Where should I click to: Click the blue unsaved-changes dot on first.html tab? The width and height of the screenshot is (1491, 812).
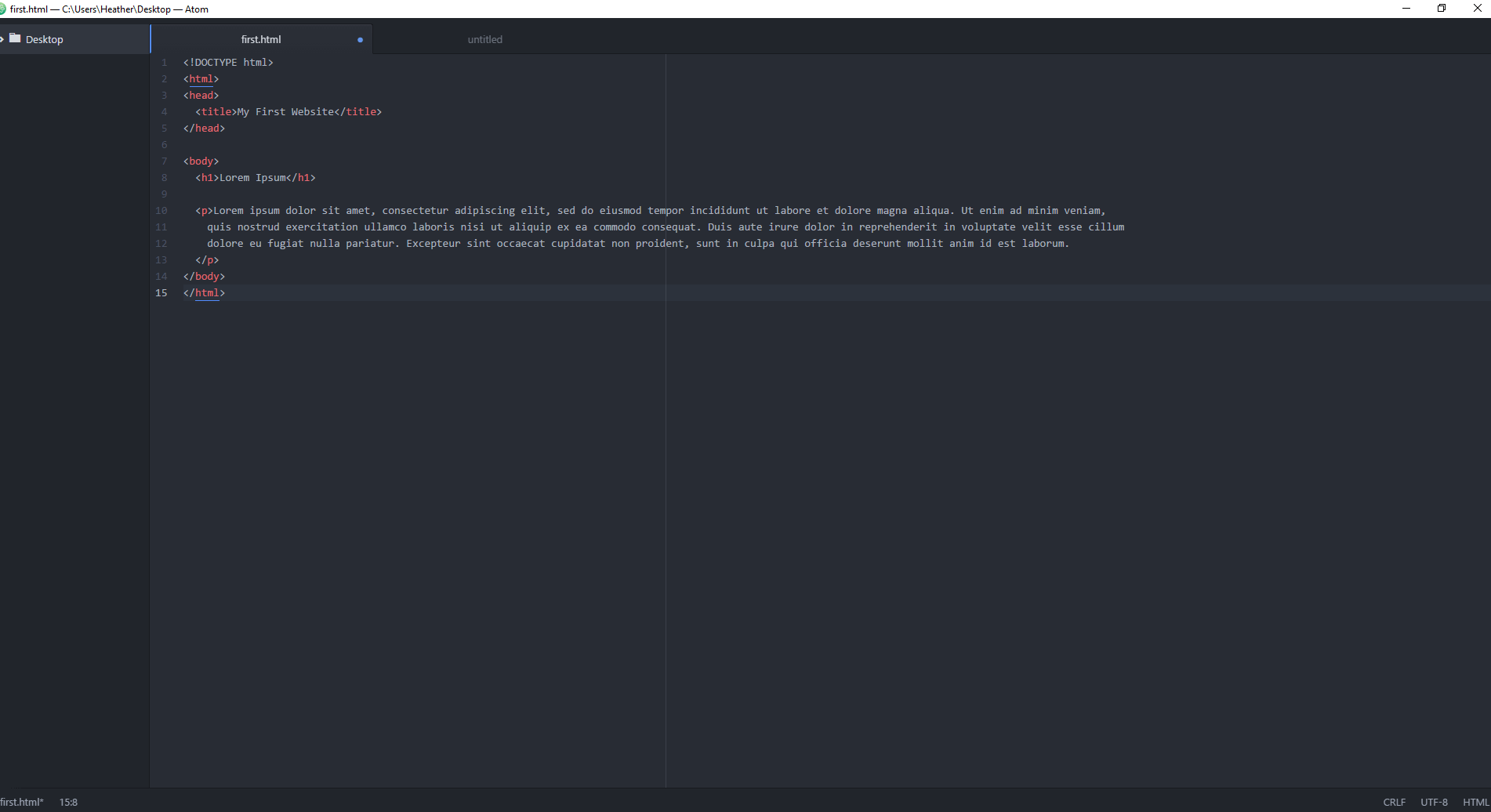point(361,39)
